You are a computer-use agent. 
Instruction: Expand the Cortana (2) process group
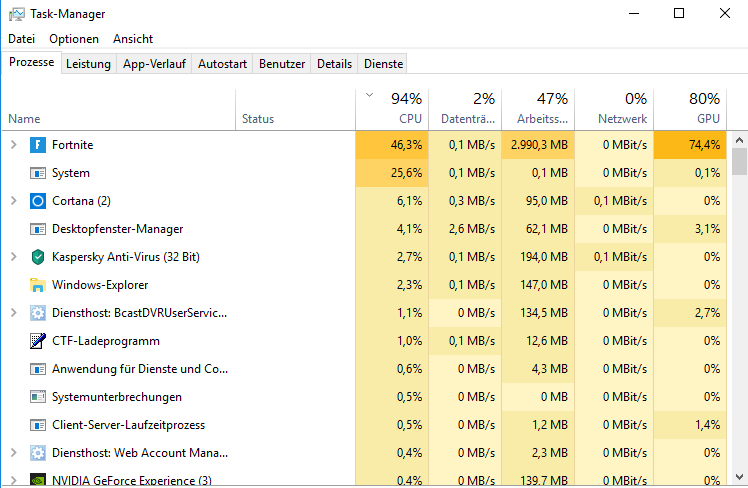pyautogui.click(x=14, y=201)
